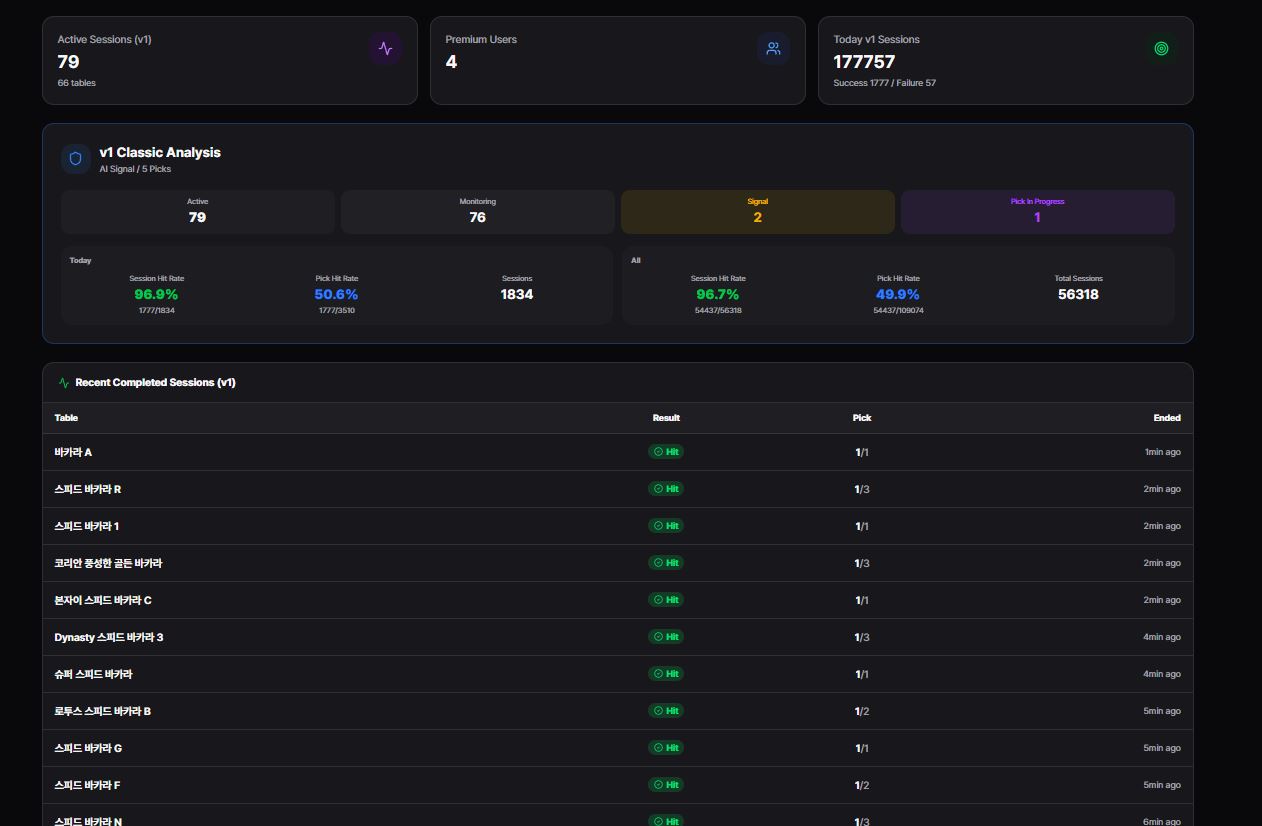Open the 로투스 스피드 바카라 B session row

(618, 711)
